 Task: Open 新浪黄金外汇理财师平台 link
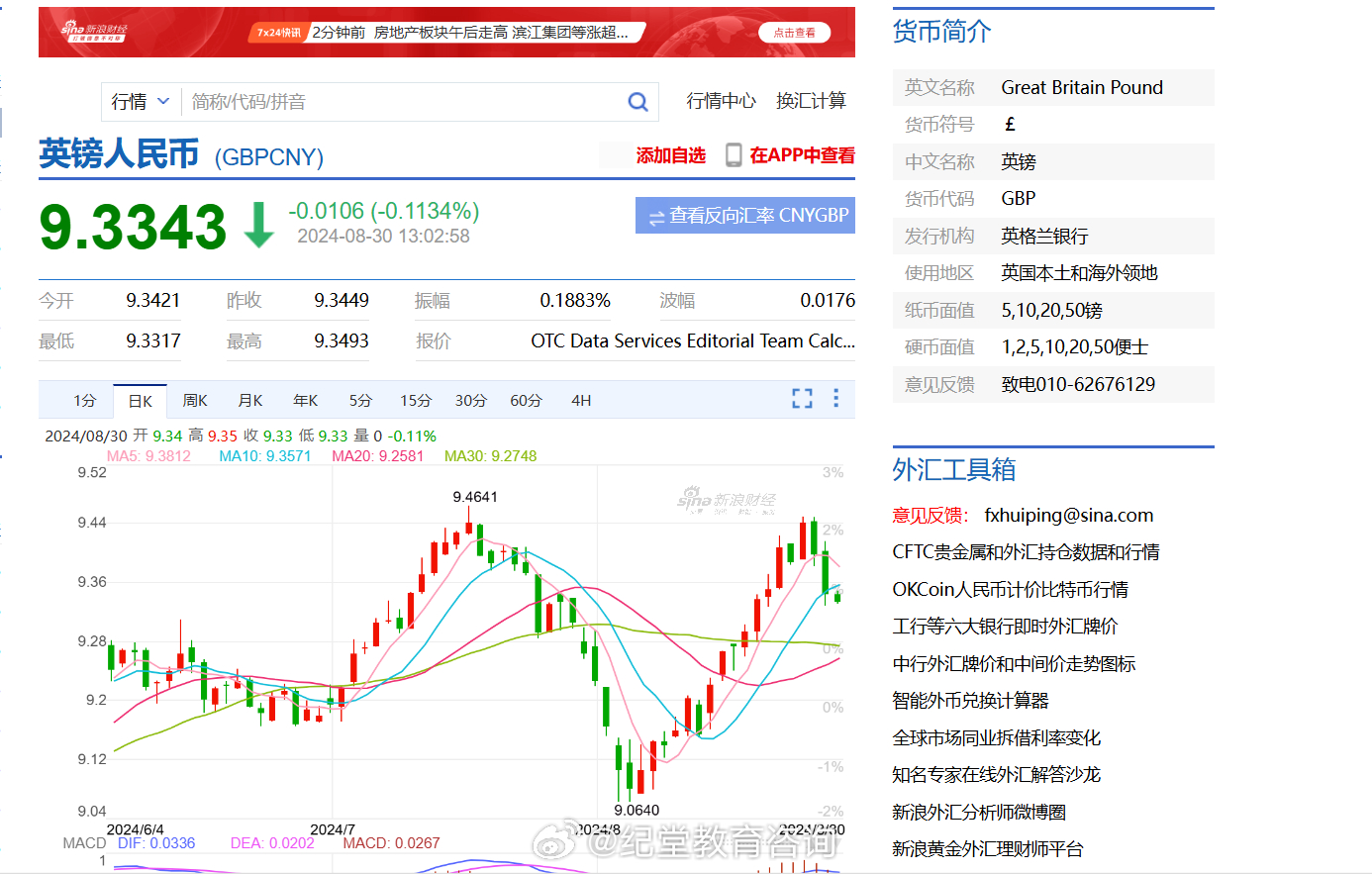pyautogui.click(x=988, y=849)
